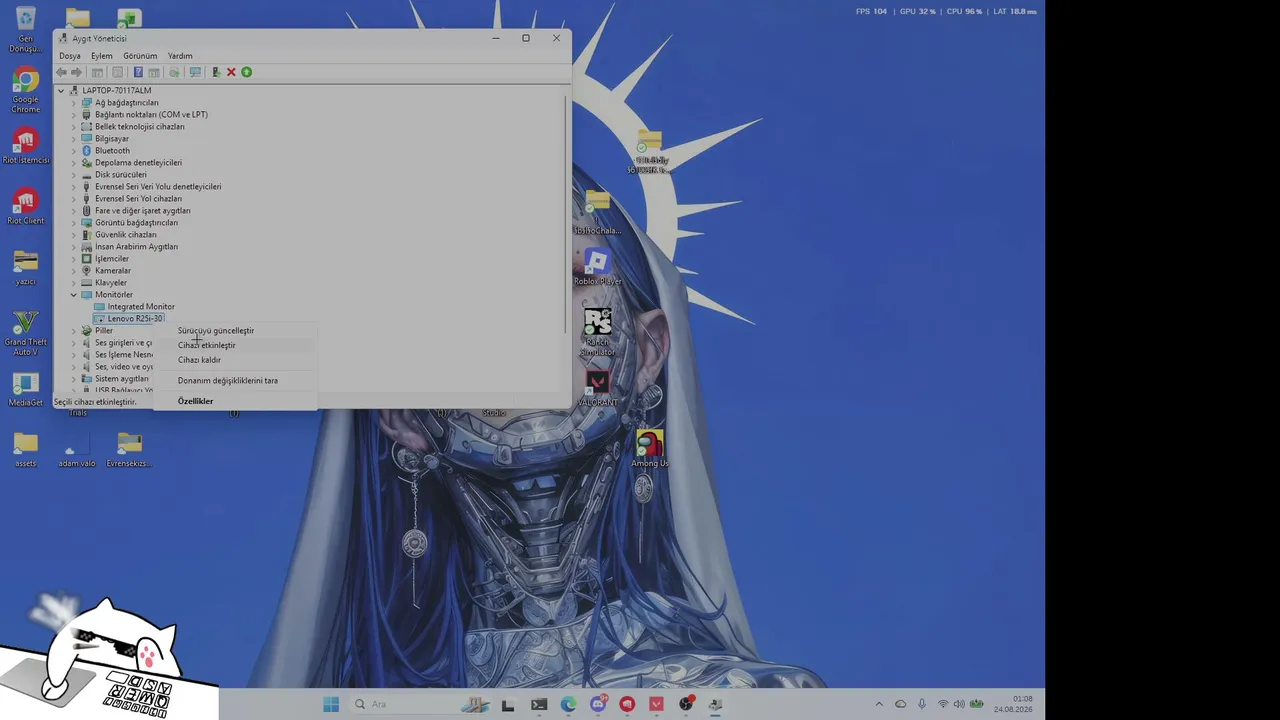Click the Device Manager vertical scrollbar
1280x720 pixels.
[x=566, y=215]
